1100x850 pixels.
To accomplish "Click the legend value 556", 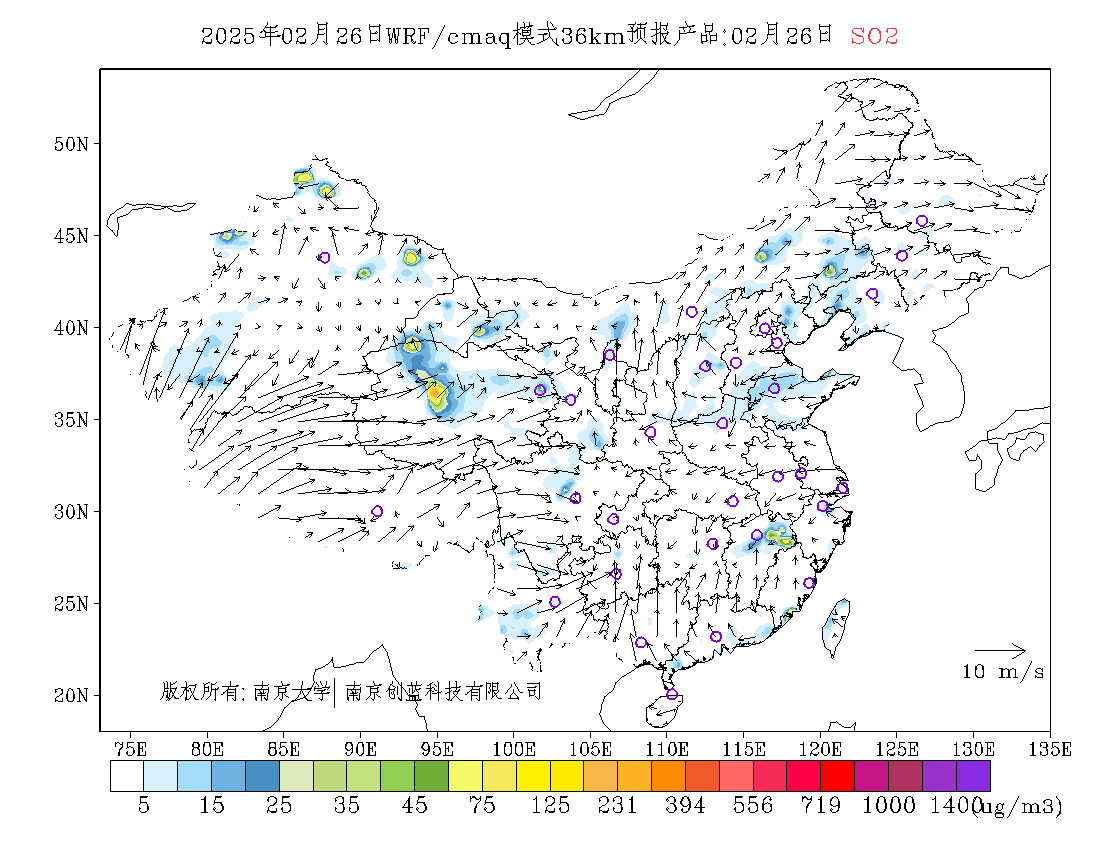I will point(753,805).
